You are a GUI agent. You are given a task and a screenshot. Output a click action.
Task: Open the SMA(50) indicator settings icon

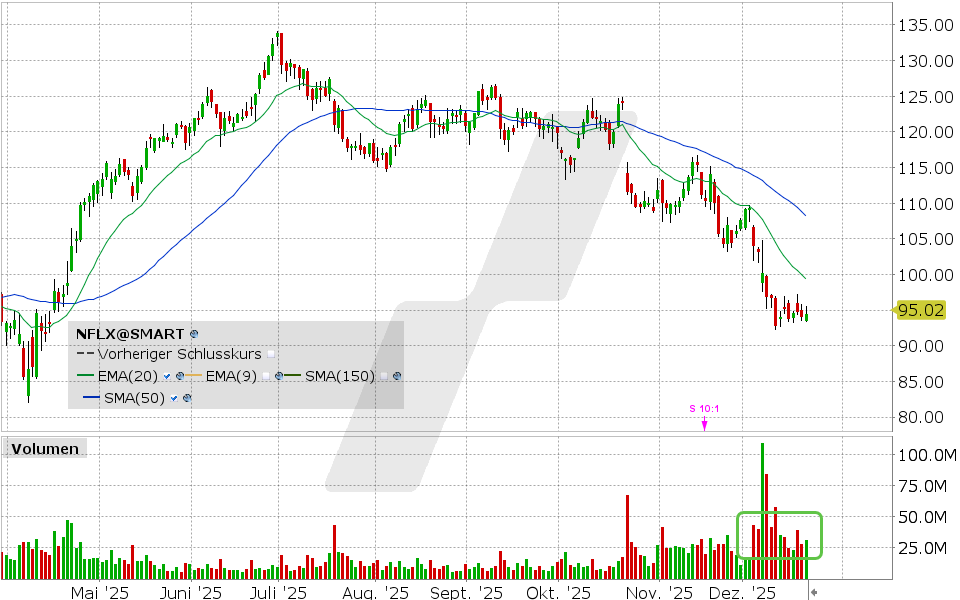click(187, 399)
